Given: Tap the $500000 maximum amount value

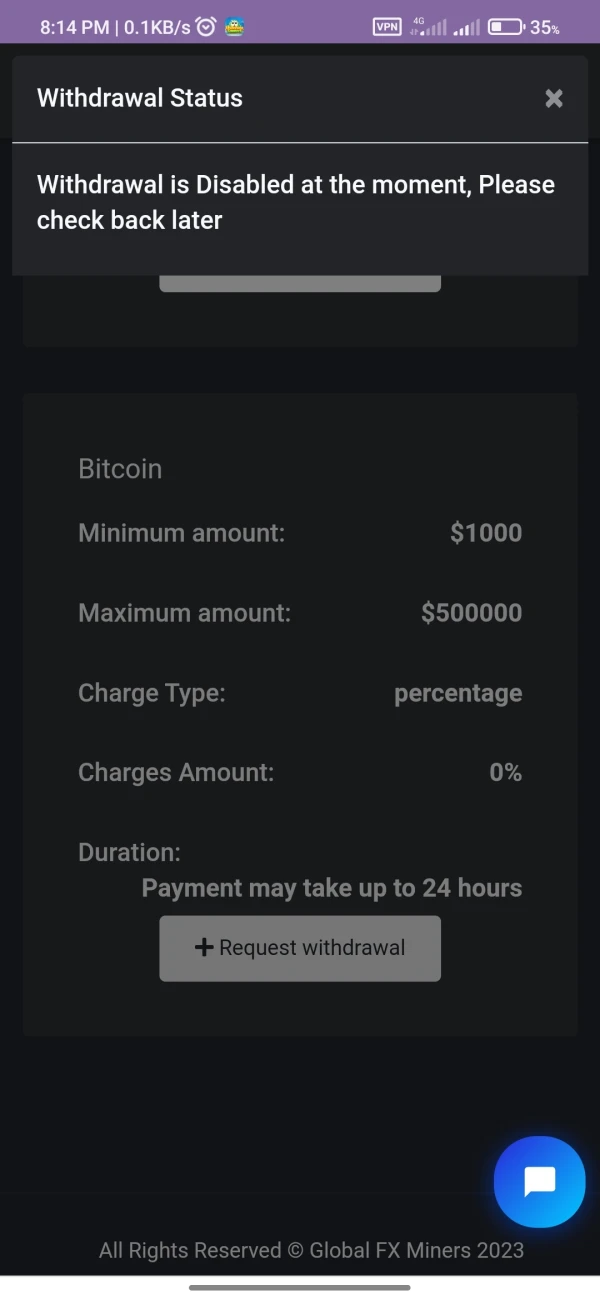Looking at the screenshot, I should point(471,613).
